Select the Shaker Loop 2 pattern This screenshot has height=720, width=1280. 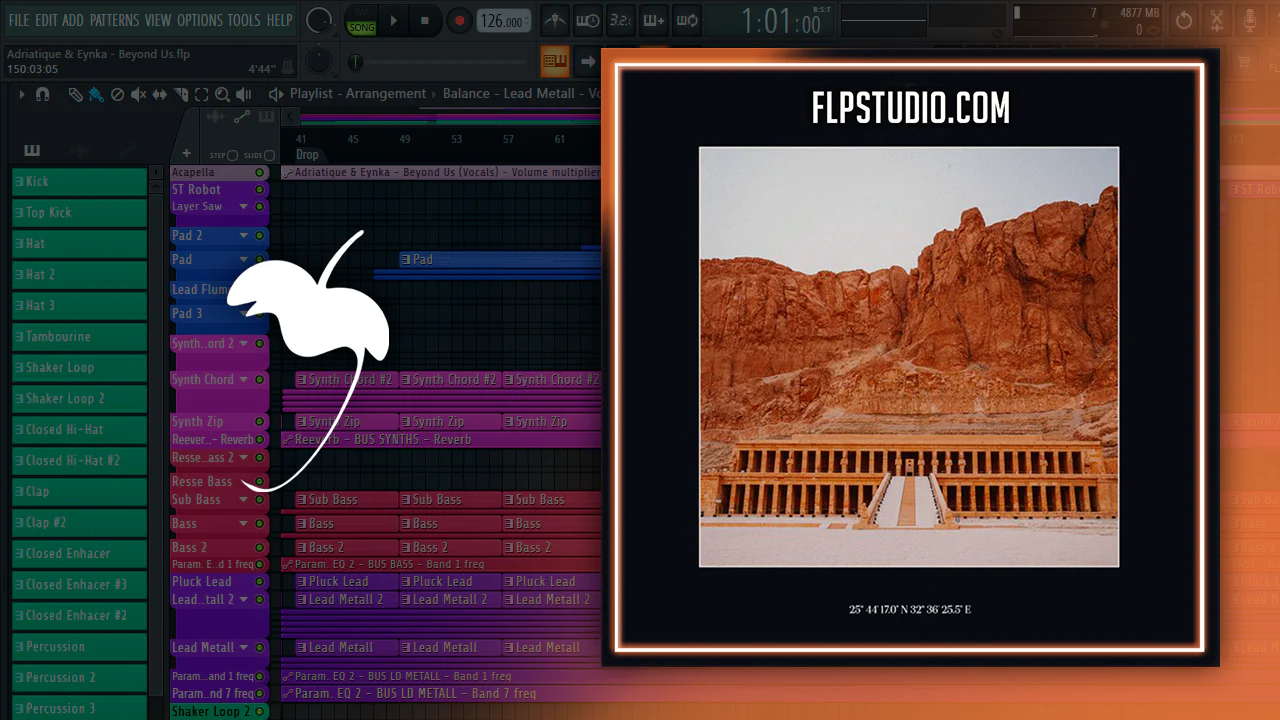[80, 399]
